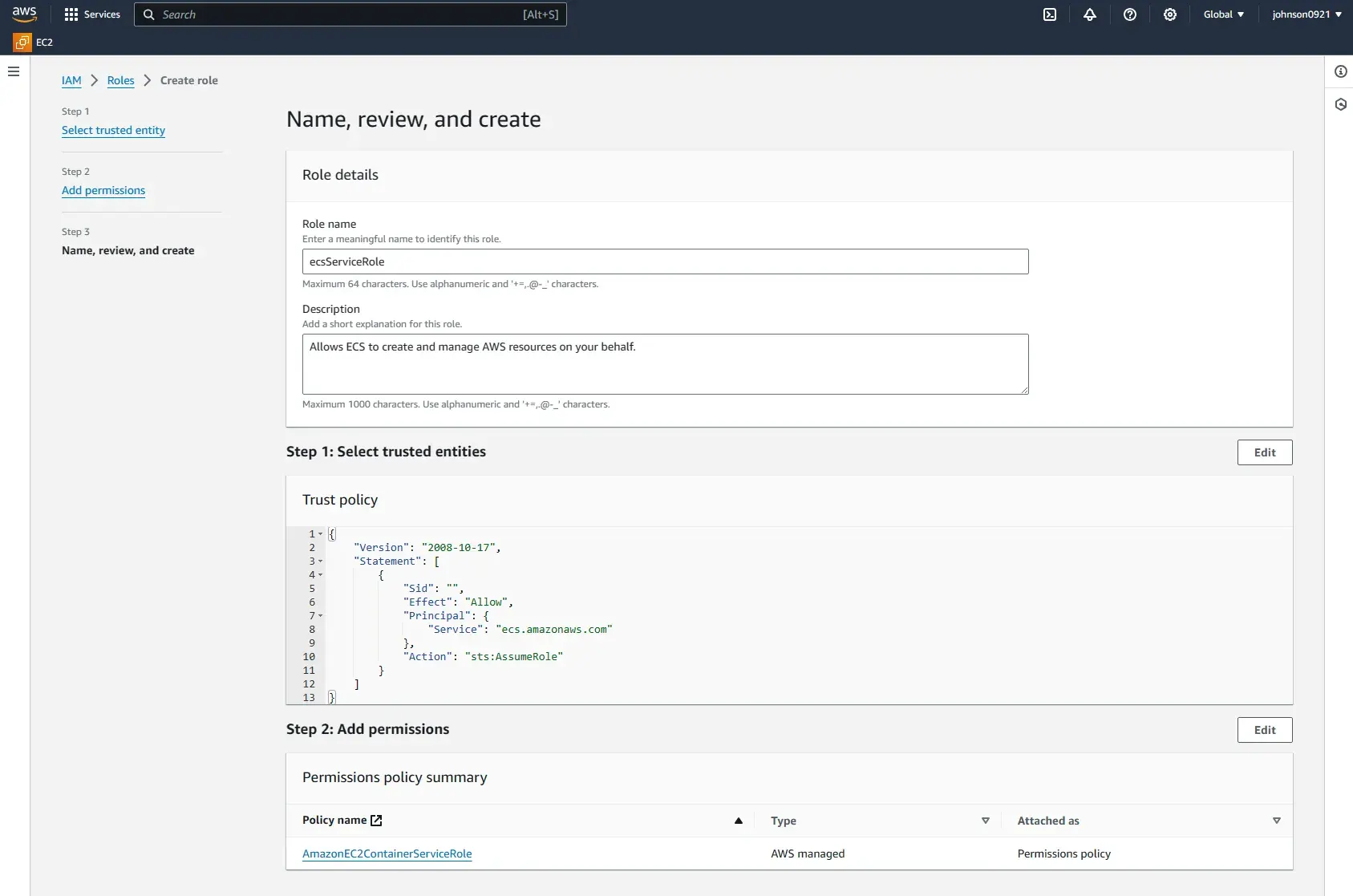Screen dimensions: 1353x896
Task: Click the AWS home logo
Action: coord(24,14)
